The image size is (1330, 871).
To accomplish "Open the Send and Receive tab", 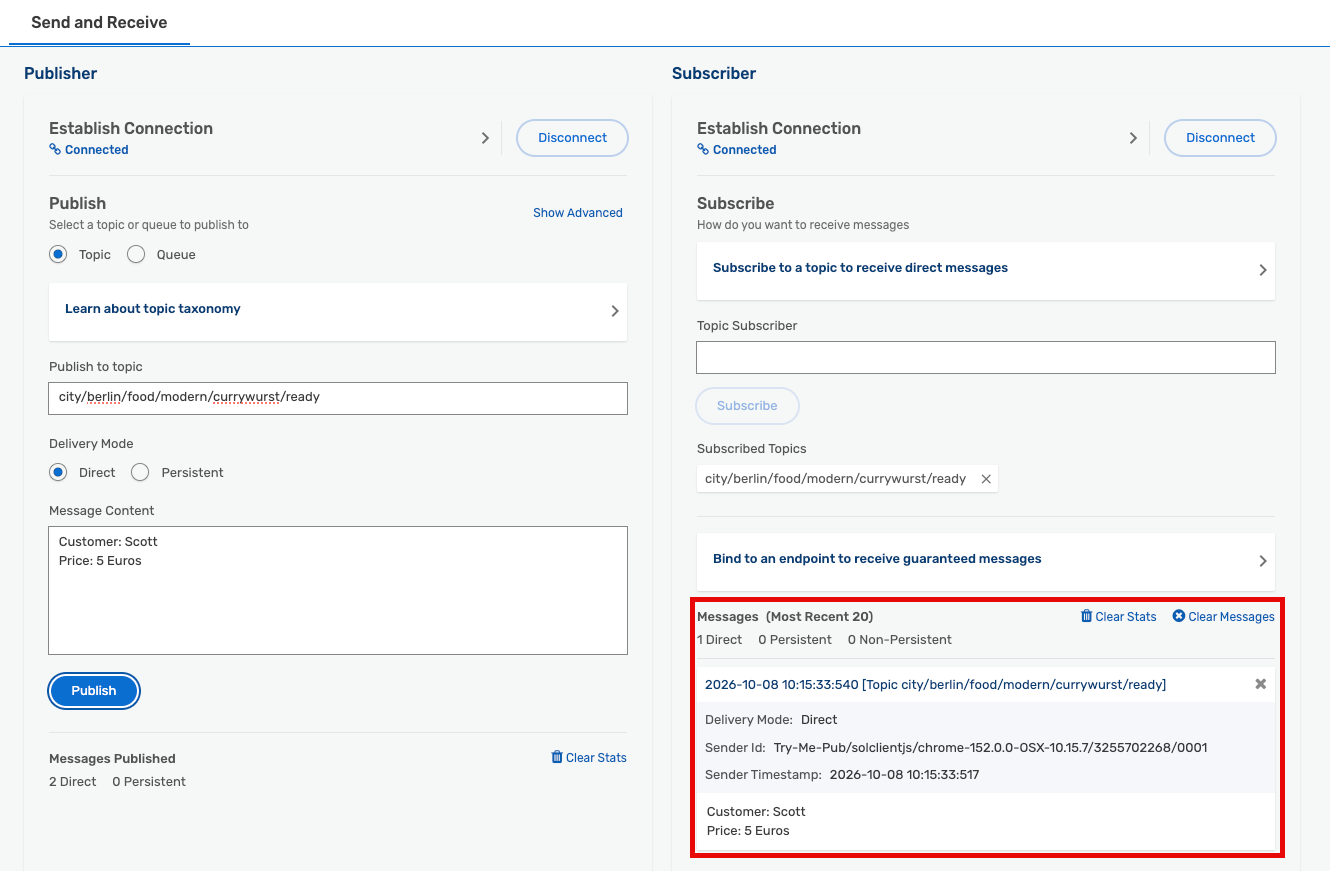I will (99, 22).
